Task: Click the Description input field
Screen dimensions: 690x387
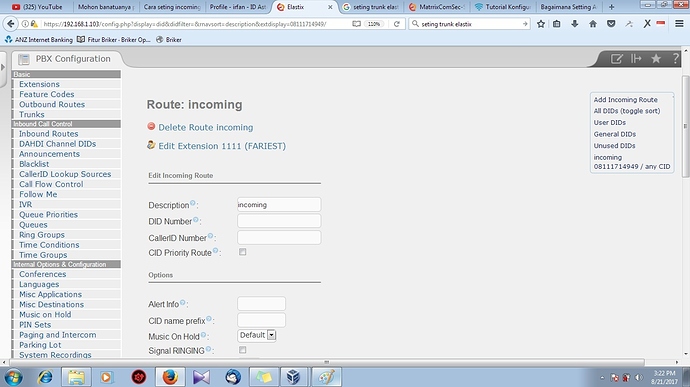Action: coord(279,205)
